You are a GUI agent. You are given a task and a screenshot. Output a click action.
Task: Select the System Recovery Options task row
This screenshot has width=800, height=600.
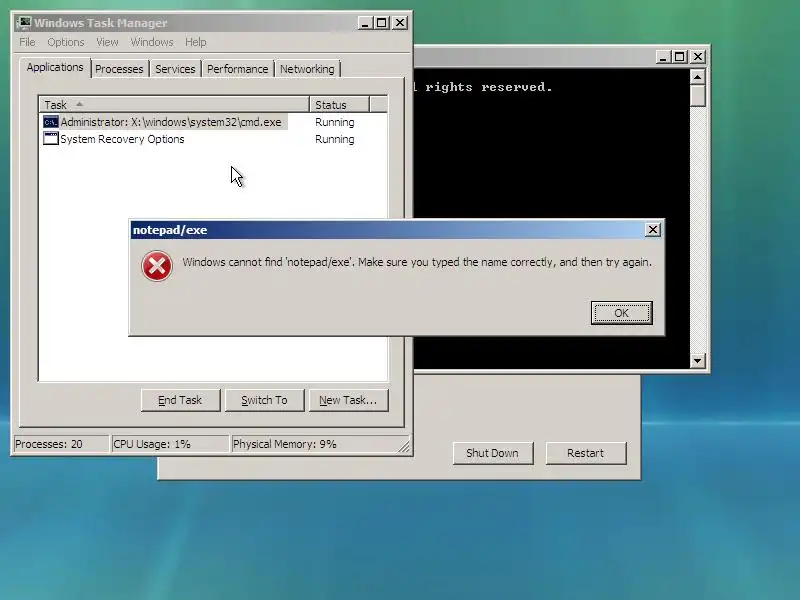[x=213, y=139]
